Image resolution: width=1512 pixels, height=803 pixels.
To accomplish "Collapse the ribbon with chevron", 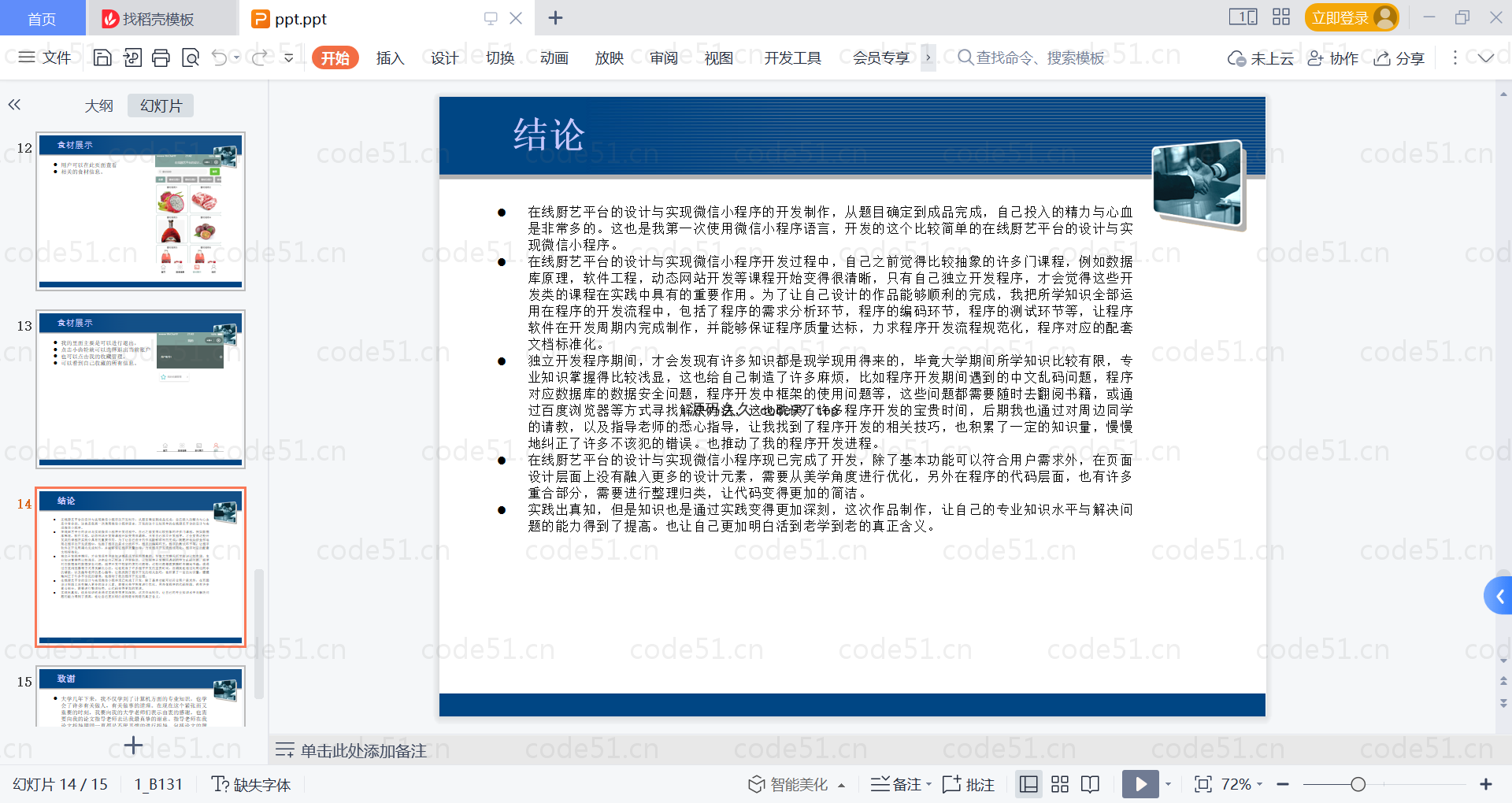I will 1486,57.
